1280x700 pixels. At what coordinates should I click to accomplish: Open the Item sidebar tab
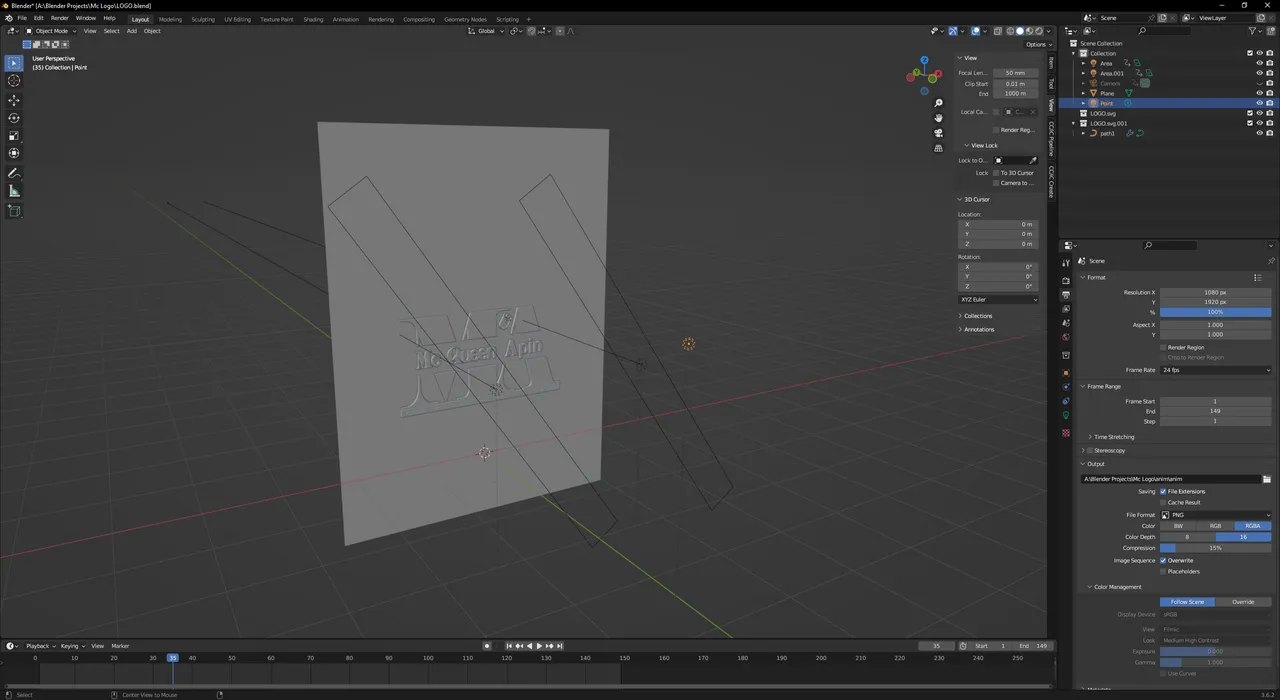[1051, 62]
